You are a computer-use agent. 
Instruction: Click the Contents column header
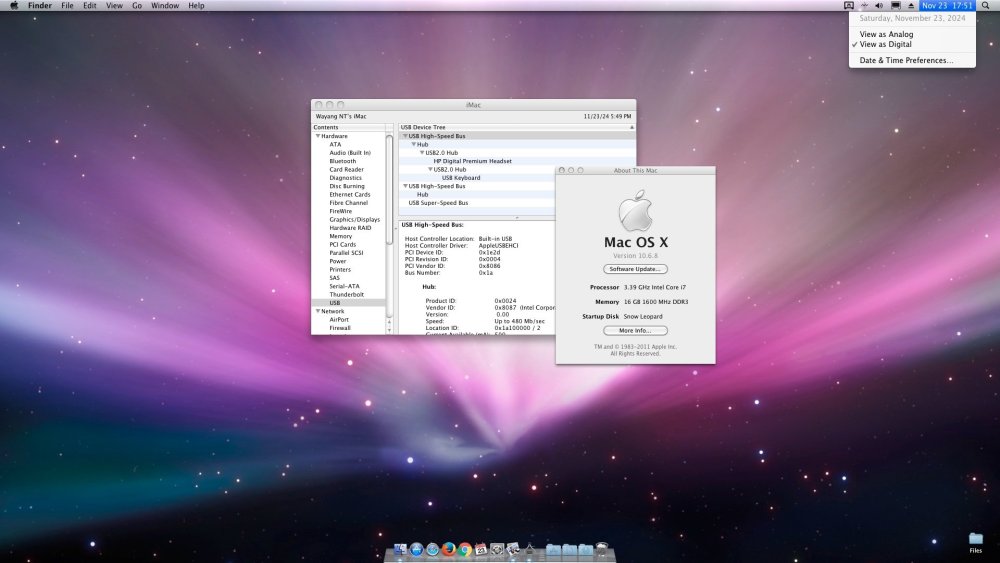348,128
